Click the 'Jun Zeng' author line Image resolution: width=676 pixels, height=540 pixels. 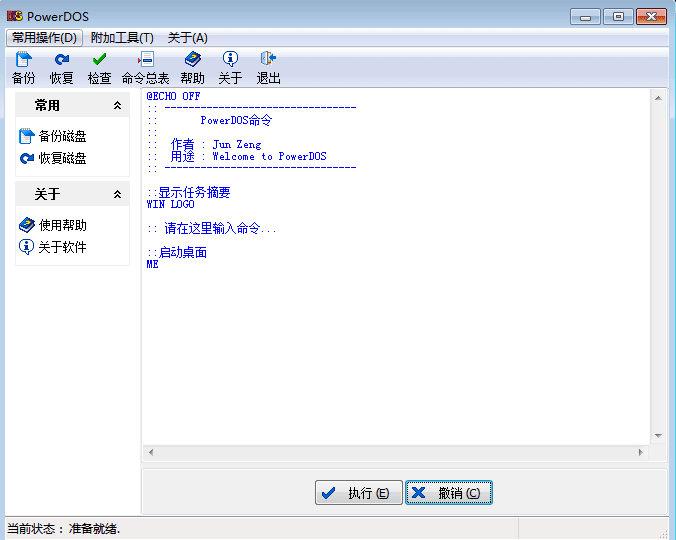[x=237, y=144]
